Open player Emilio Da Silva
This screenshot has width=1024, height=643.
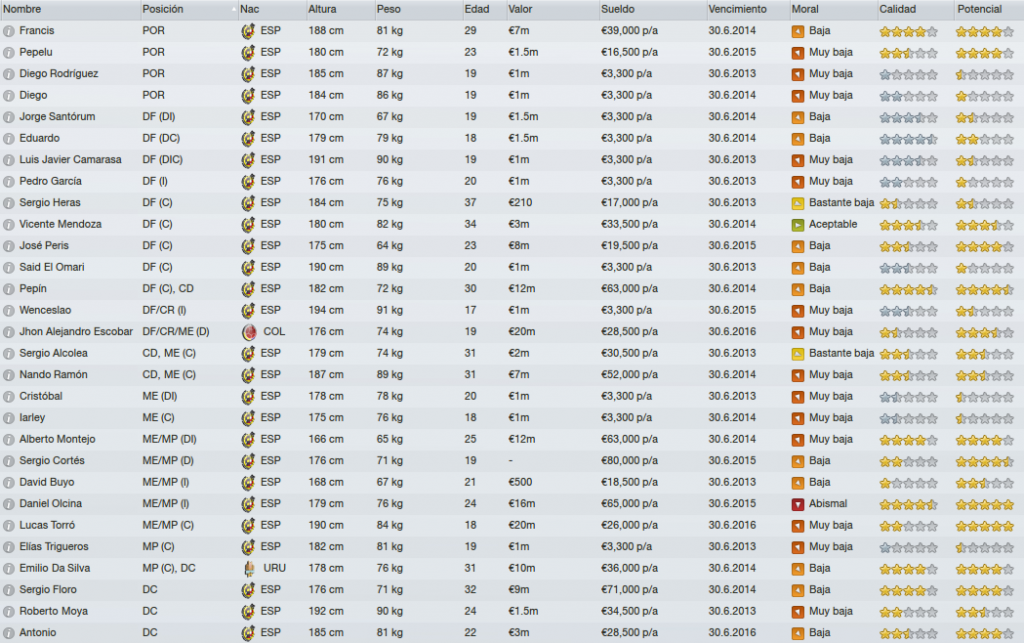click(x=54, y=568)
